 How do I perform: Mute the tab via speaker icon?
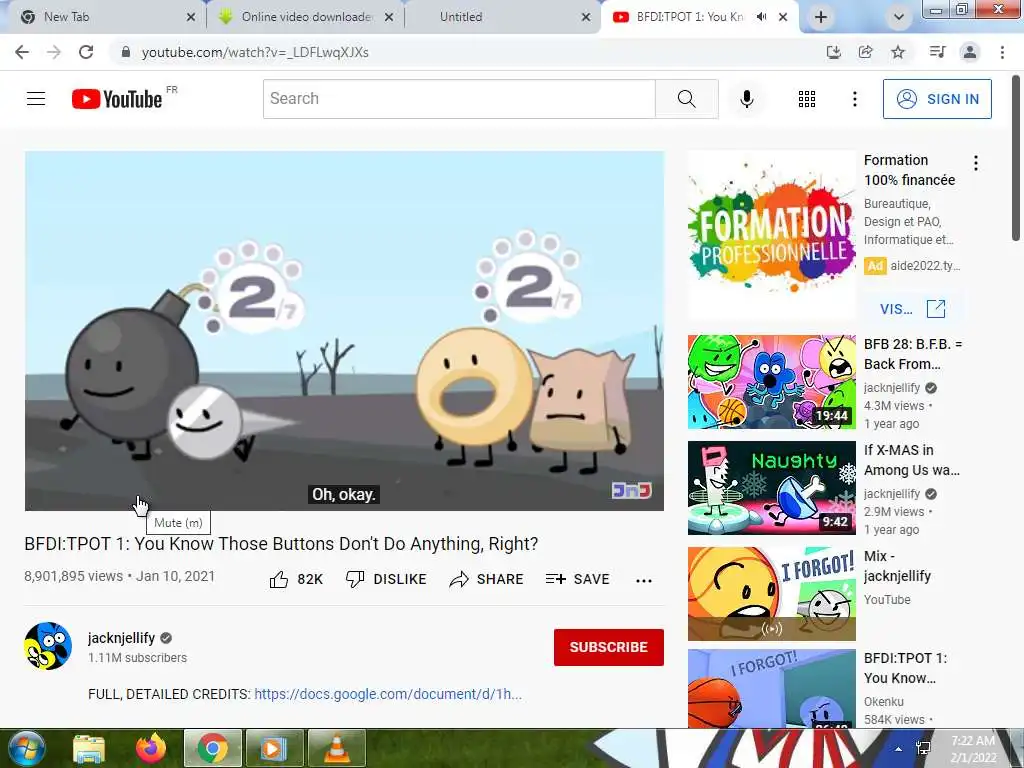(x=761, y=17)
